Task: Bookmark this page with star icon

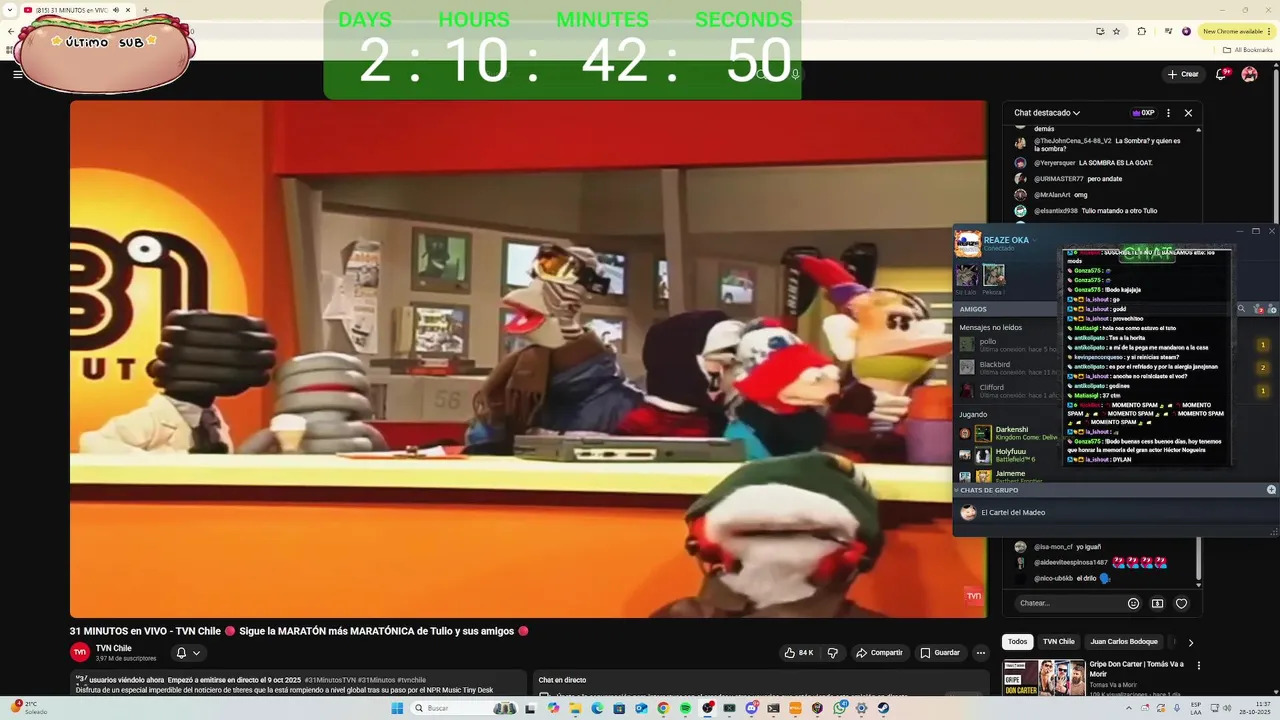Action: pos(1117,31)
